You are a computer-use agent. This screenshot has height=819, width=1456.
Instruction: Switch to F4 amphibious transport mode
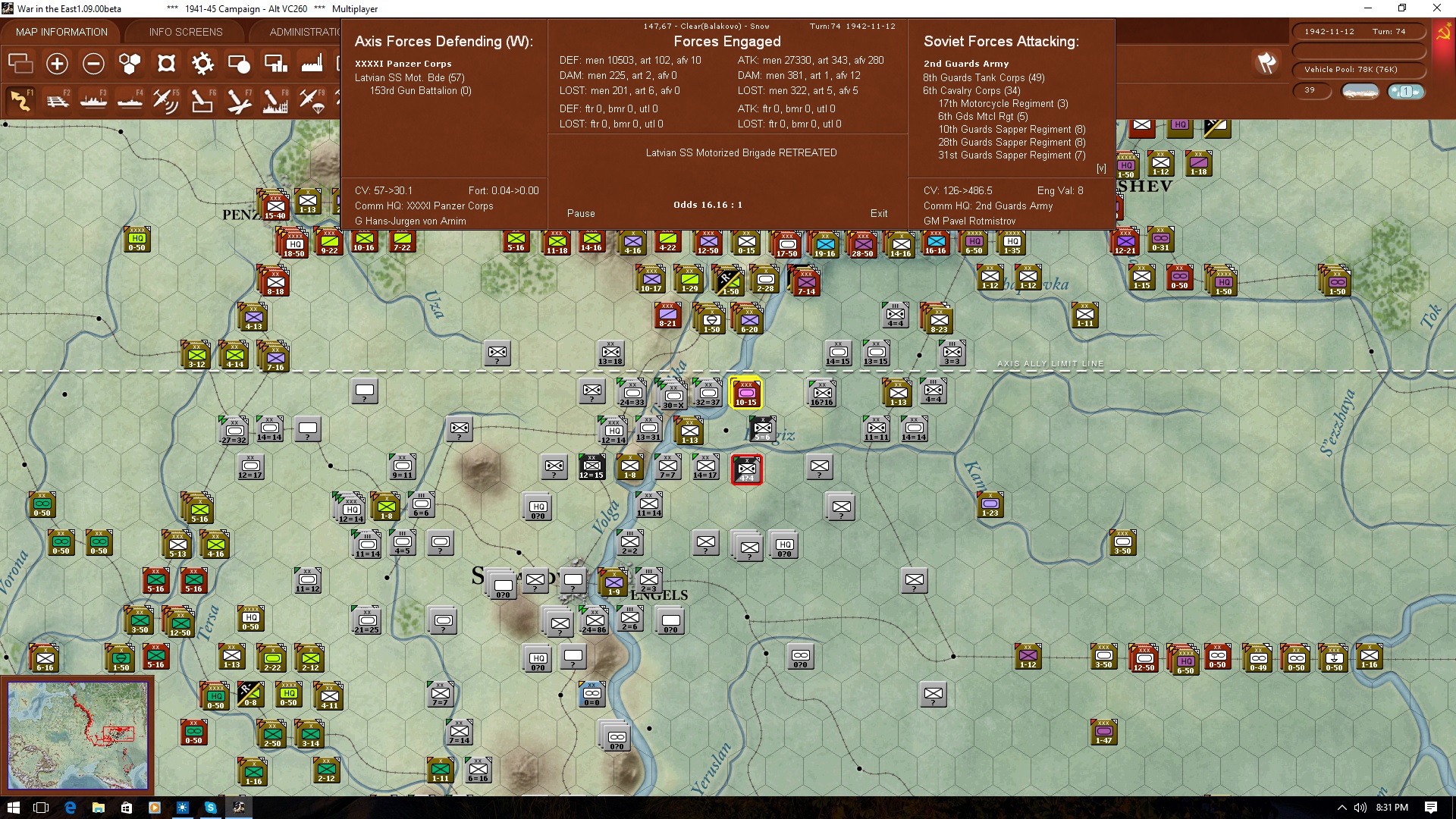(130, 100)
